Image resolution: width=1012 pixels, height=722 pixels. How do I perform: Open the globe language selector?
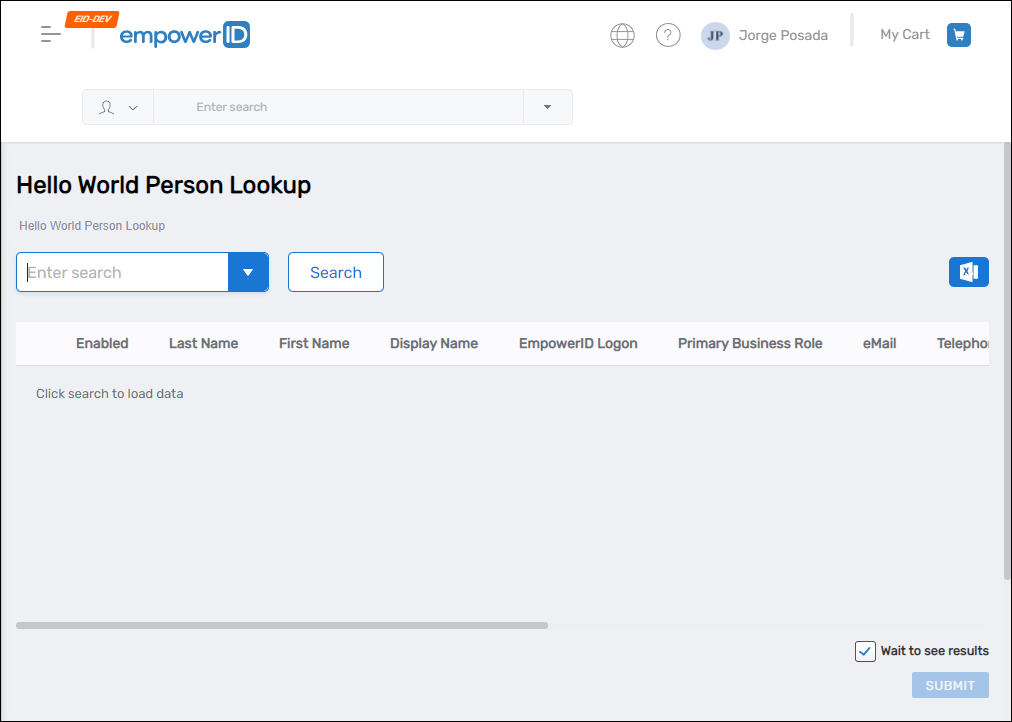point(622,34)
